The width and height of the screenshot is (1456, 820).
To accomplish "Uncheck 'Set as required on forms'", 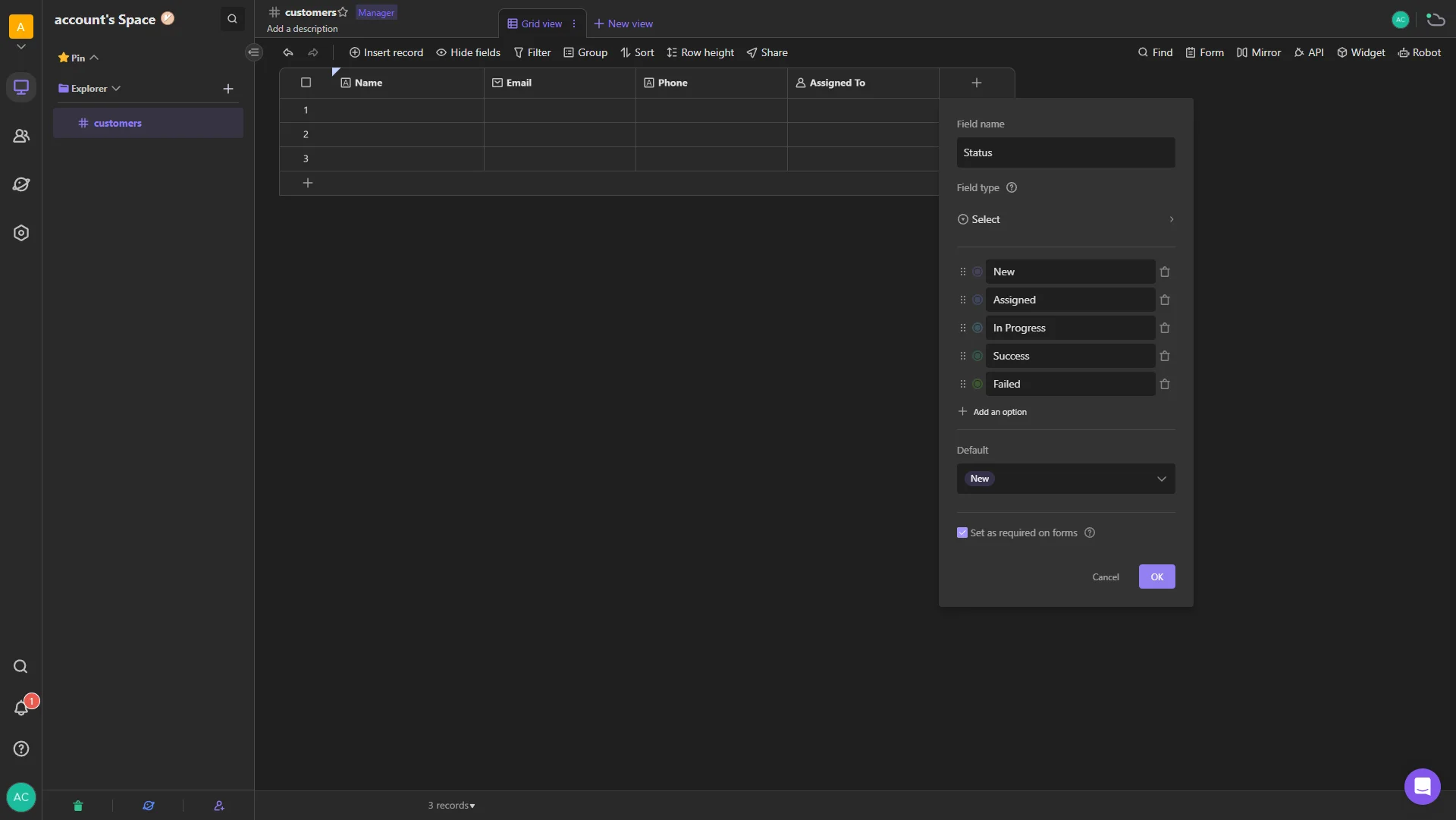I will point(962,533).
